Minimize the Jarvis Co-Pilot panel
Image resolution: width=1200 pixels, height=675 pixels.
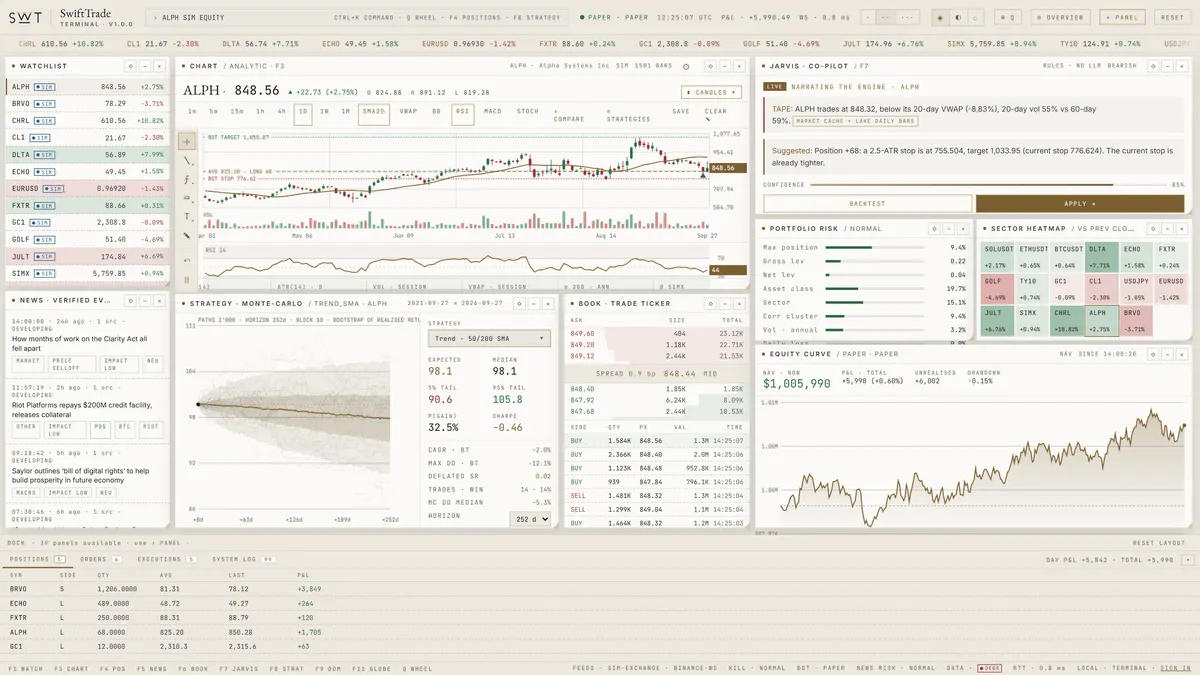click(1168, 65)
